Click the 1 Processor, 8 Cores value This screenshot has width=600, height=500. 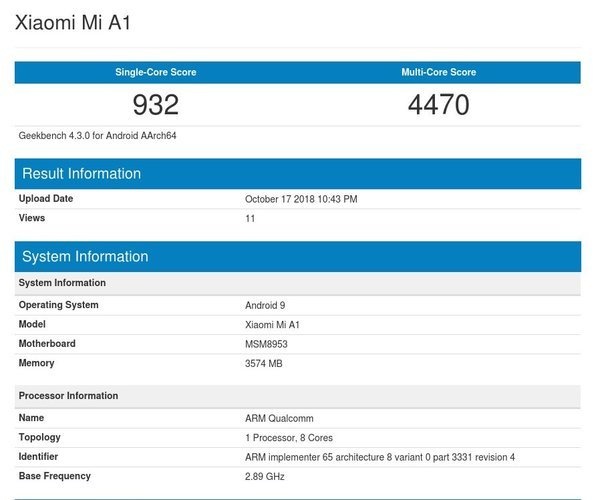click(289, 438)
